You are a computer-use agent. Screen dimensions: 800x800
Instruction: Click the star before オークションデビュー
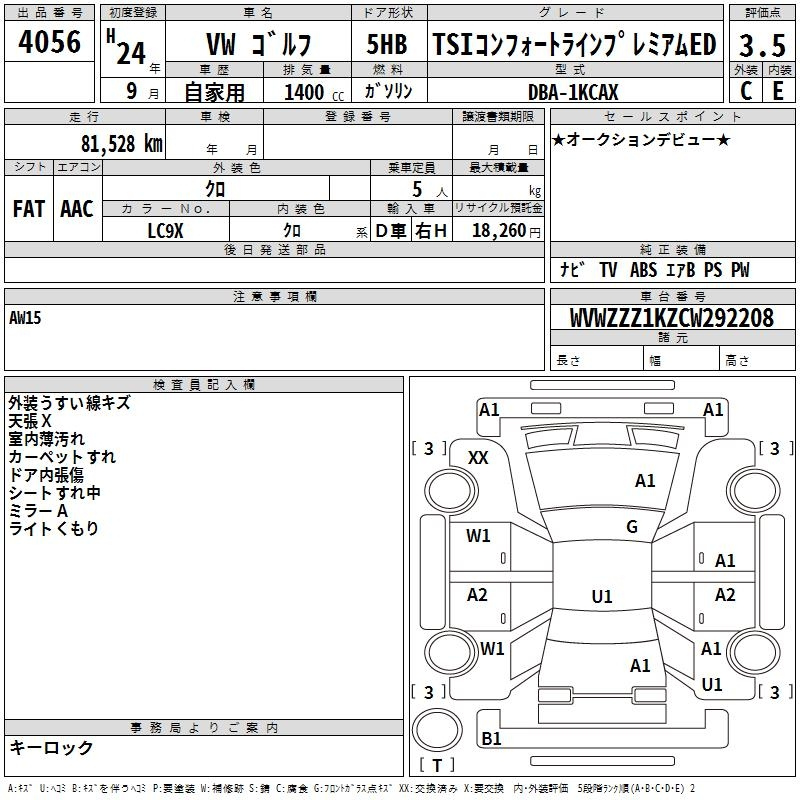click(x=559, y=139)
